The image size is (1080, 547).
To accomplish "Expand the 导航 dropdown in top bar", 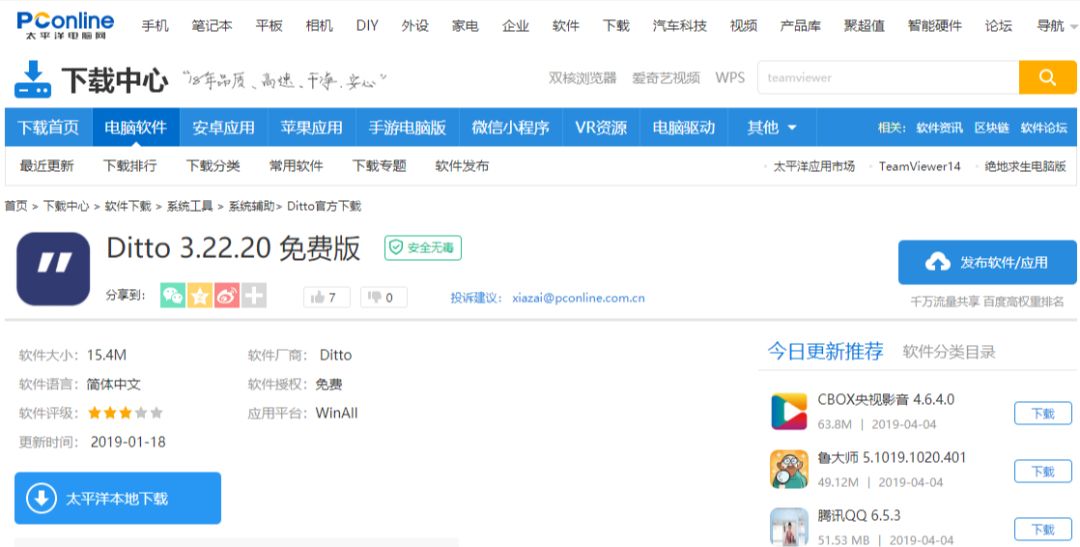I will [1057, 25].
